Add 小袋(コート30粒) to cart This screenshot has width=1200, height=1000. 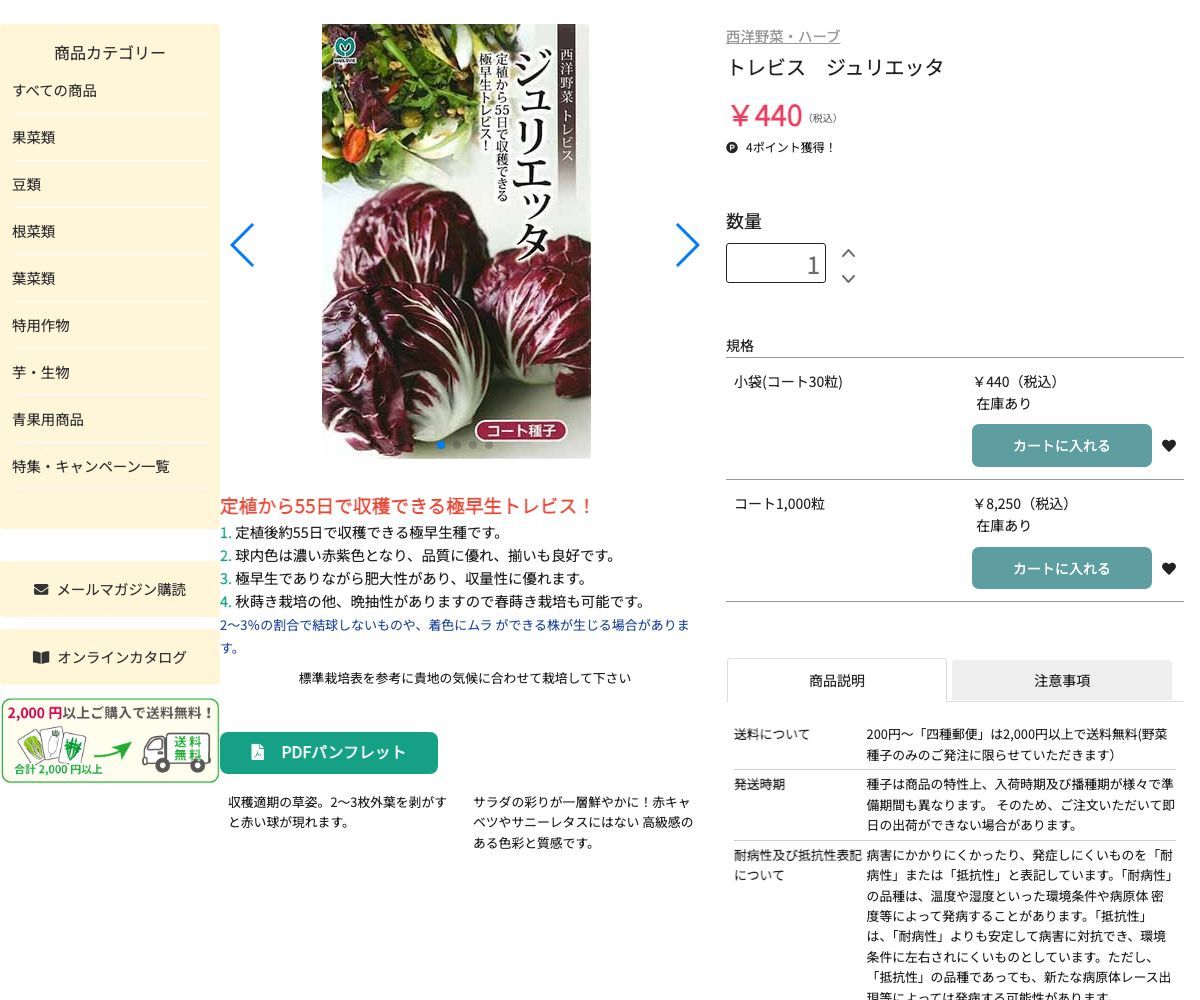point(1061,446)
